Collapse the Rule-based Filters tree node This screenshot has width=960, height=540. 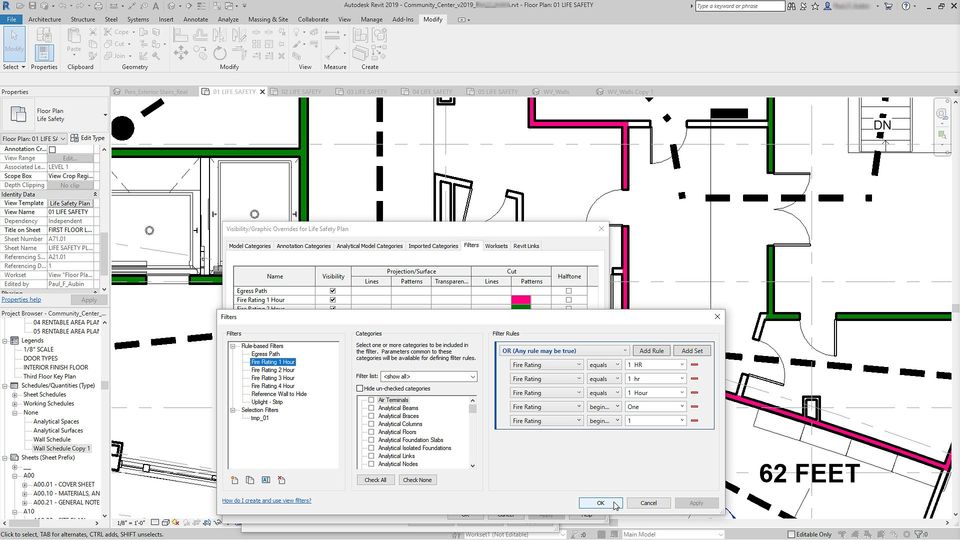point(233,346)
